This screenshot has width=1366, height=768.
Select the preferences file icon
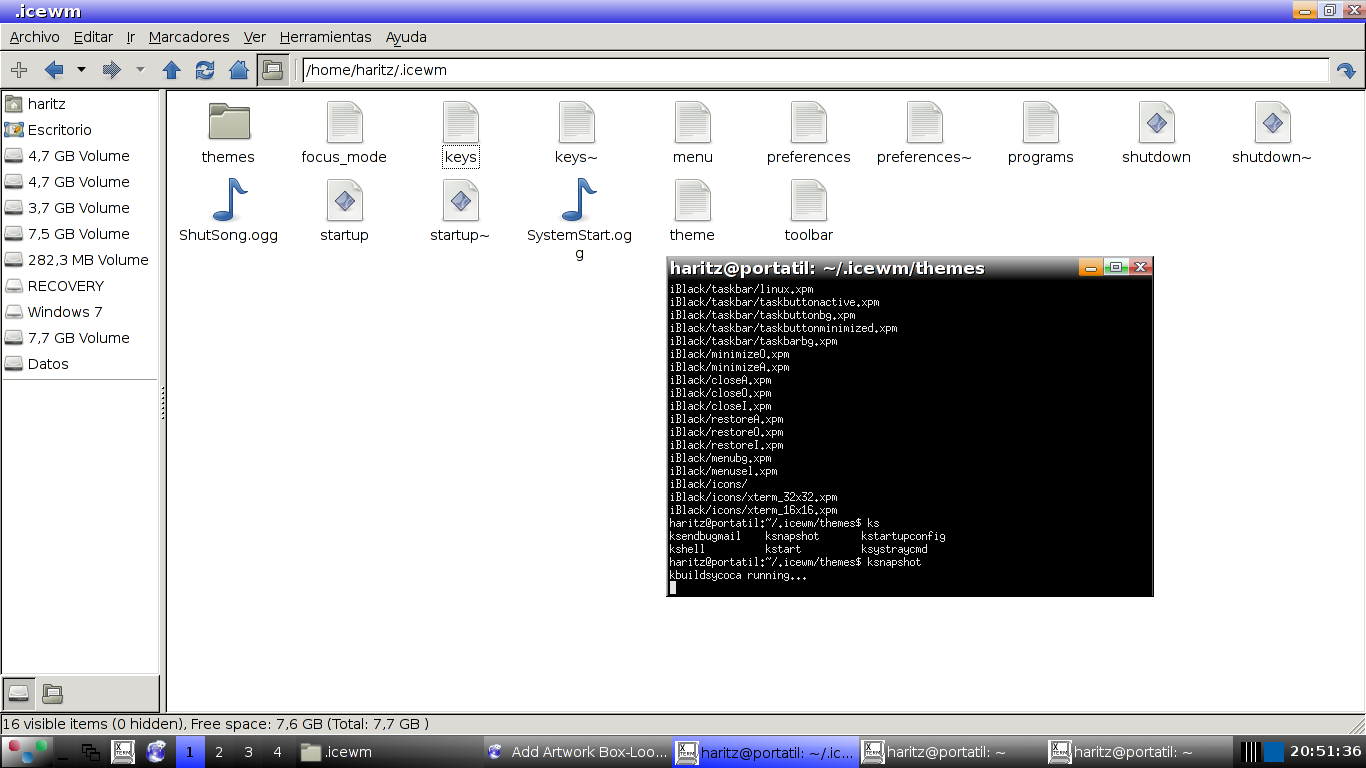tap(809, 122)
